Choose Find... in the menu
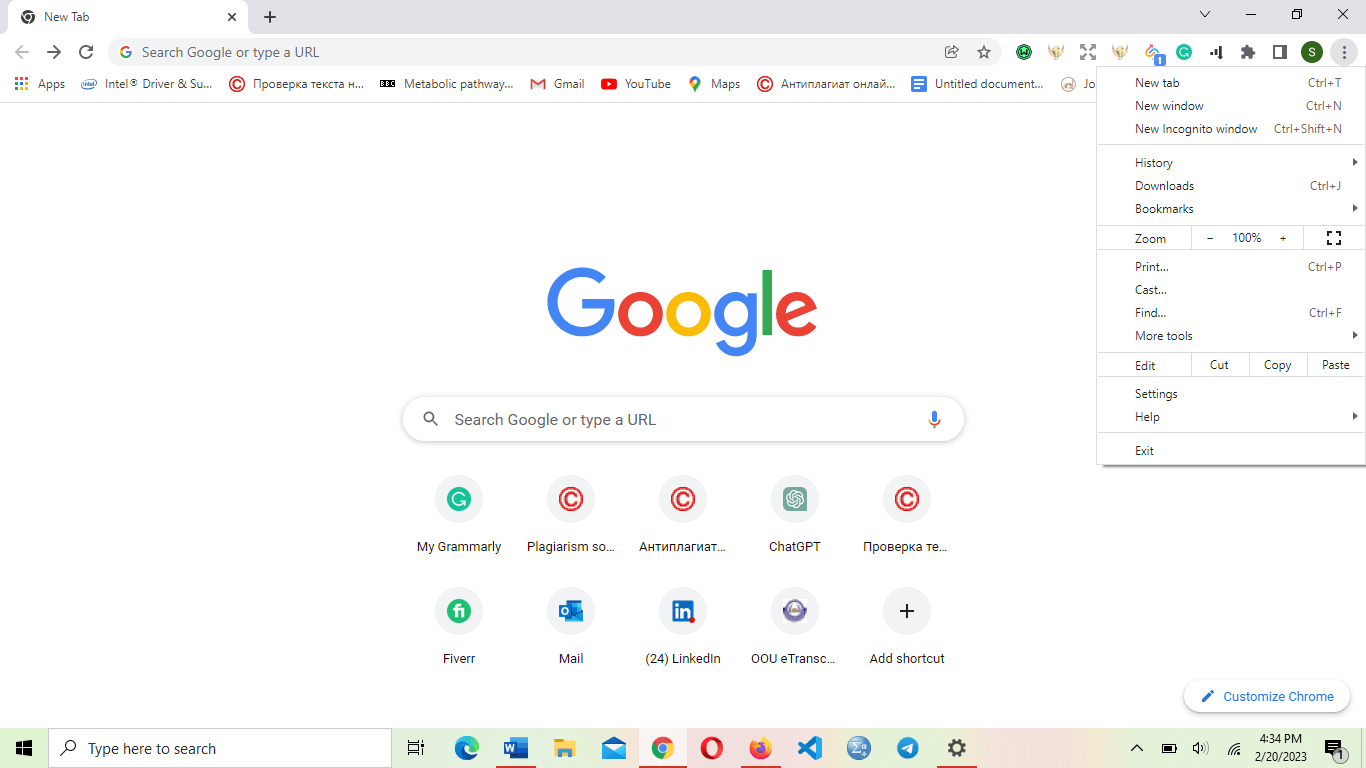This screenshot has height=768, width=1366. [1231, 313]
